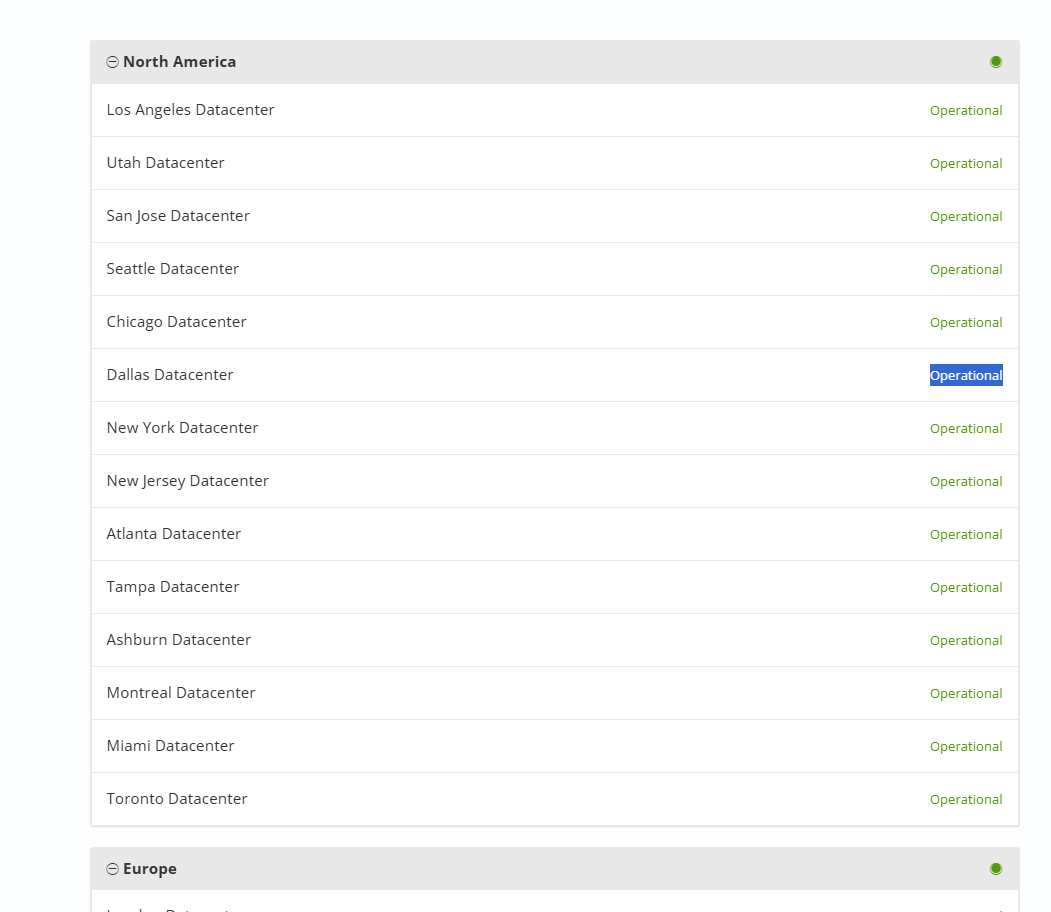This screenshot has height=912, width=1051.
Task: Click Chicago Datacenter row label
Action: point(176,322)
